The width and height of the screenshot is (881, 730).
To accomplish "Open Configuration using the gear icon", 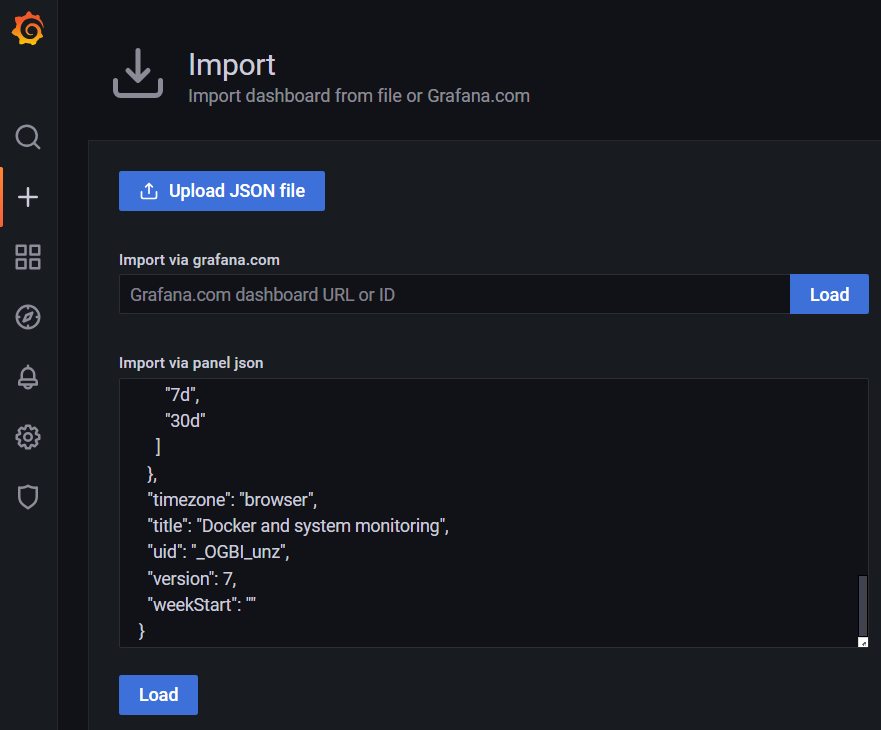I will (27, 437).
